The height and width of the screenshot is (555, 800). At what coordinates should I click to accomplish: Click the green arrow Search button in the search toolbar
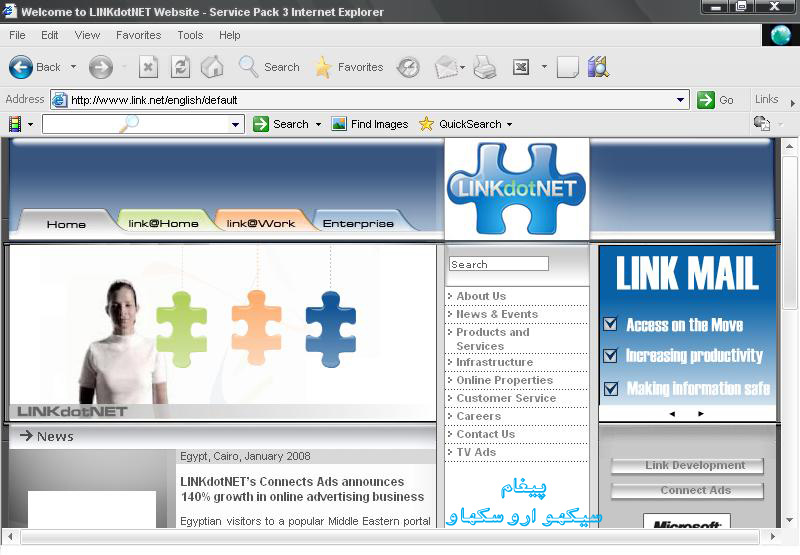[x=261, y=124]
